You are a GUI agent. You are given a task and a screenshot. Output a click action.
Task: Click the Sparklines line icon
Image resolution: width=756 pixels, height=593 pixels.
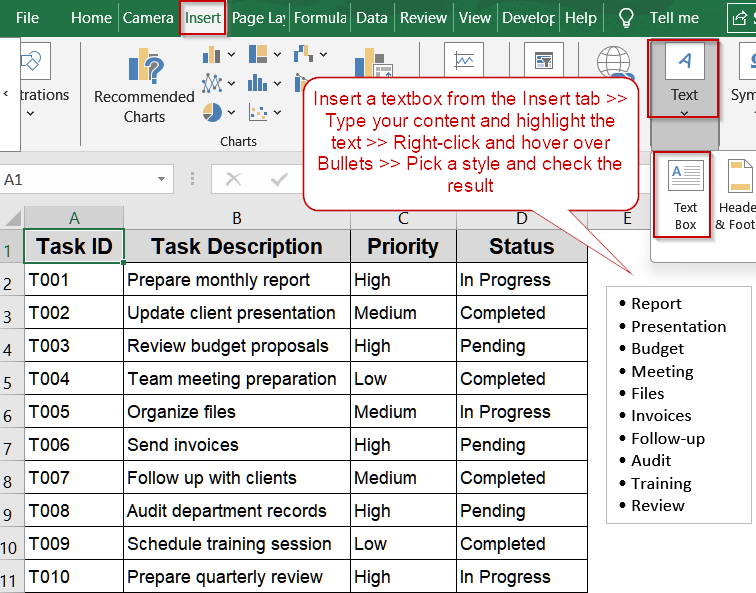coord(464,61)
